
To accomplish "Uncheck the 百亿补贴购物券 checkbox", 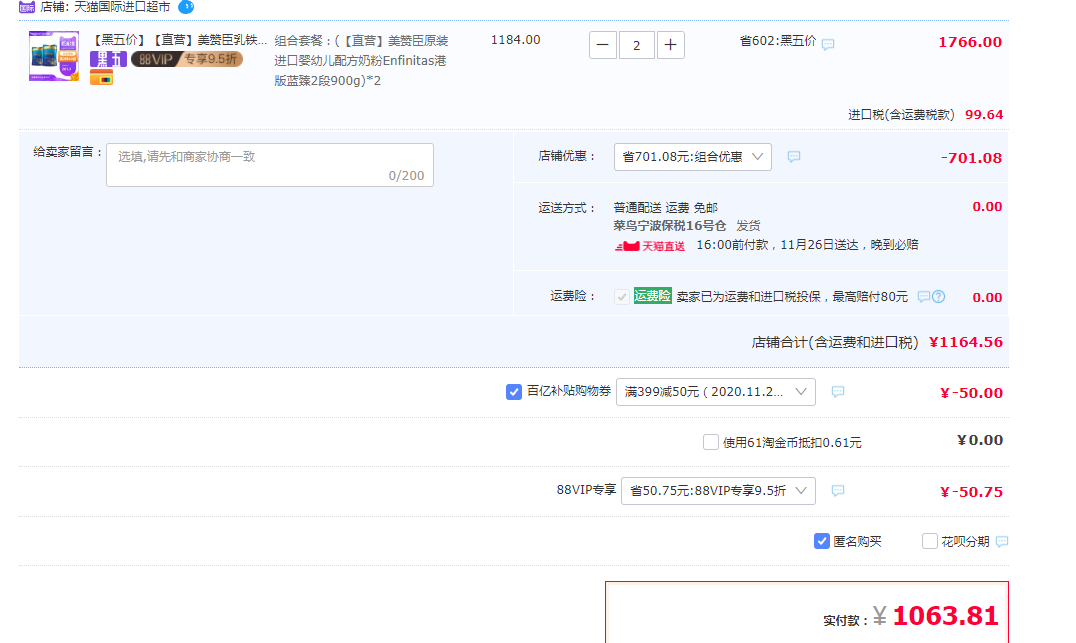I will pos(513,392).
